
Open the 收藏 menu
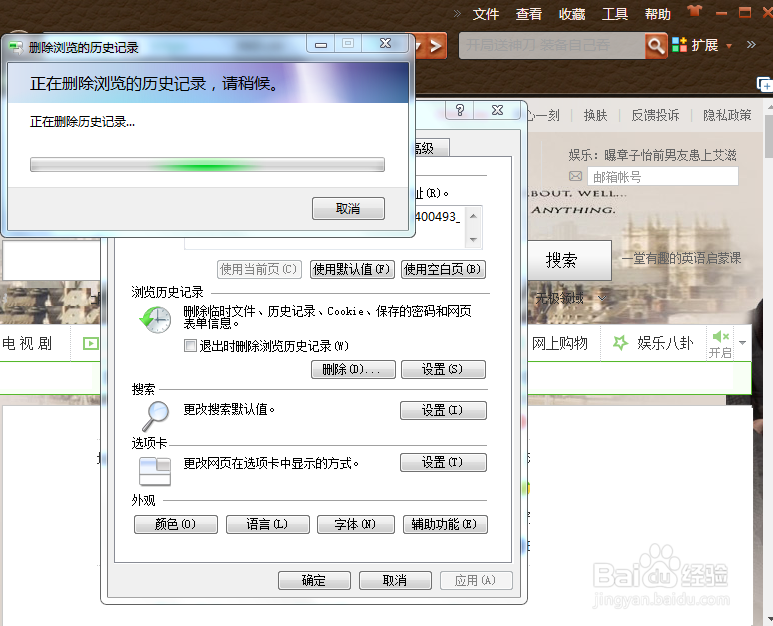[572, 14]
